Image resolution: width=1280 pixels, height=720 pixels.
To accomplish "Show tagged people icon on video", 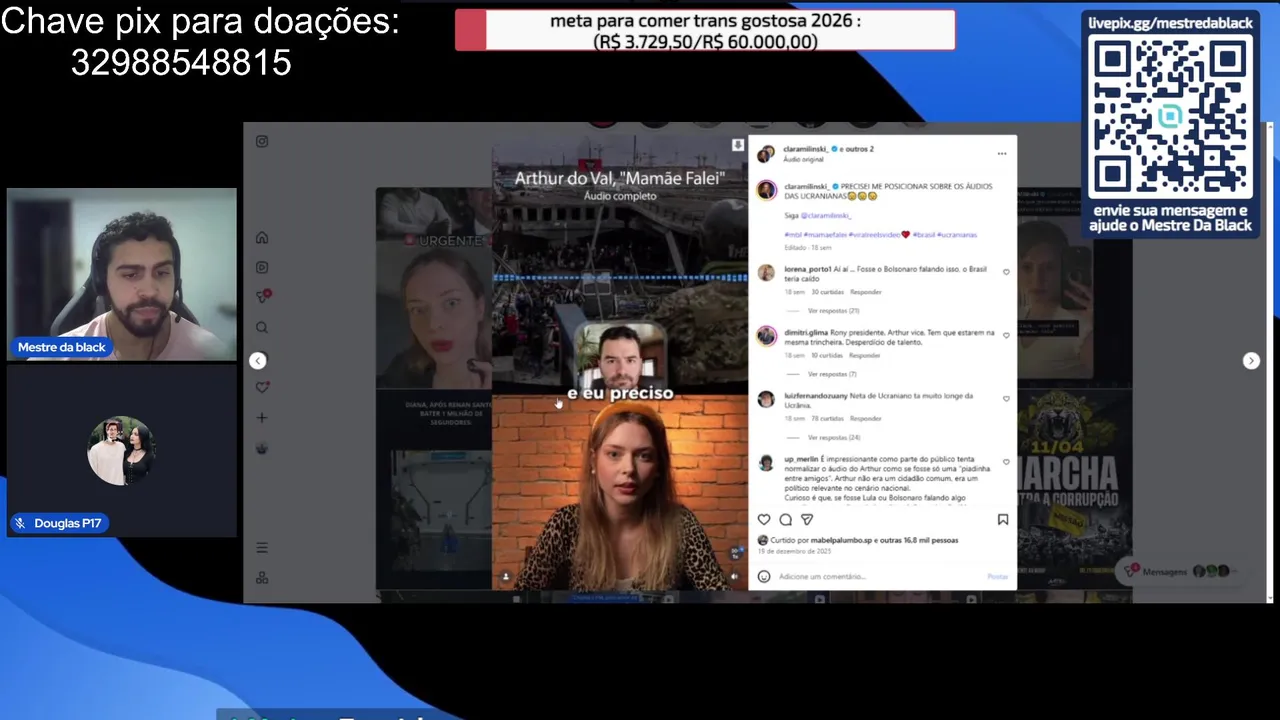I will click(505, 576).
